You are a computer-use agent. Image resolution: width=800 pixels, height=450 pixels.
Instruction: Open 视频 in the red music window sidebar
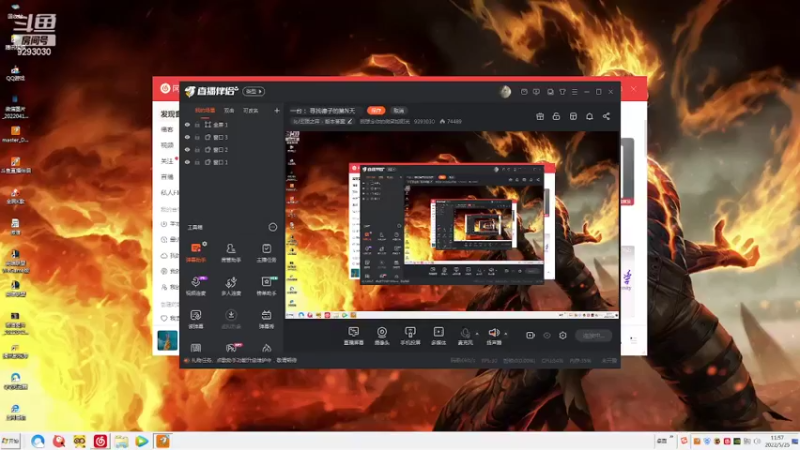167,145
